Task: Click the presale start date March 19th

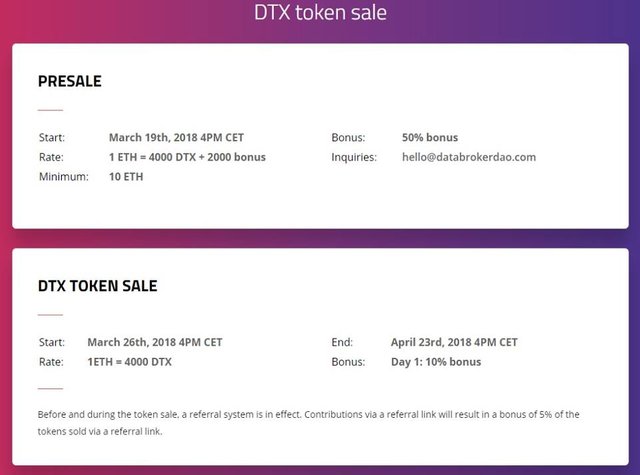Action: 176,137
